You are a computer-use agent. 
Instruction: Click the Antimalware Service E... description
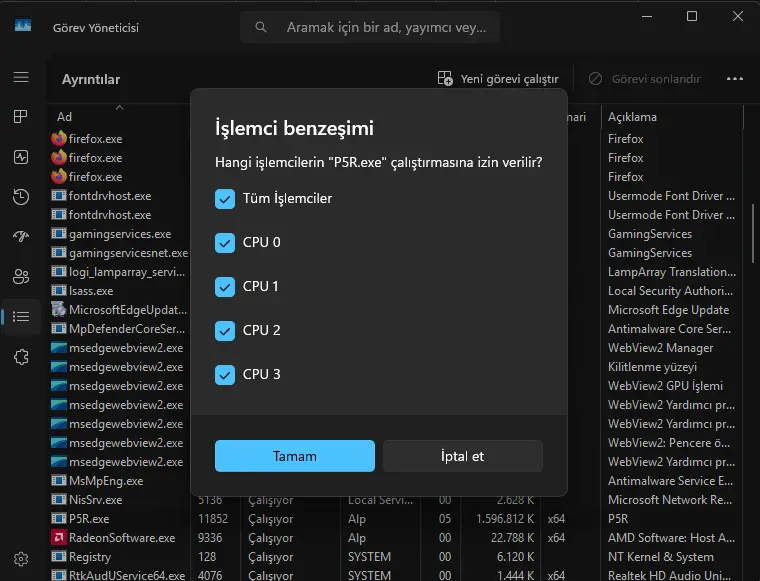tap(670, 481)
